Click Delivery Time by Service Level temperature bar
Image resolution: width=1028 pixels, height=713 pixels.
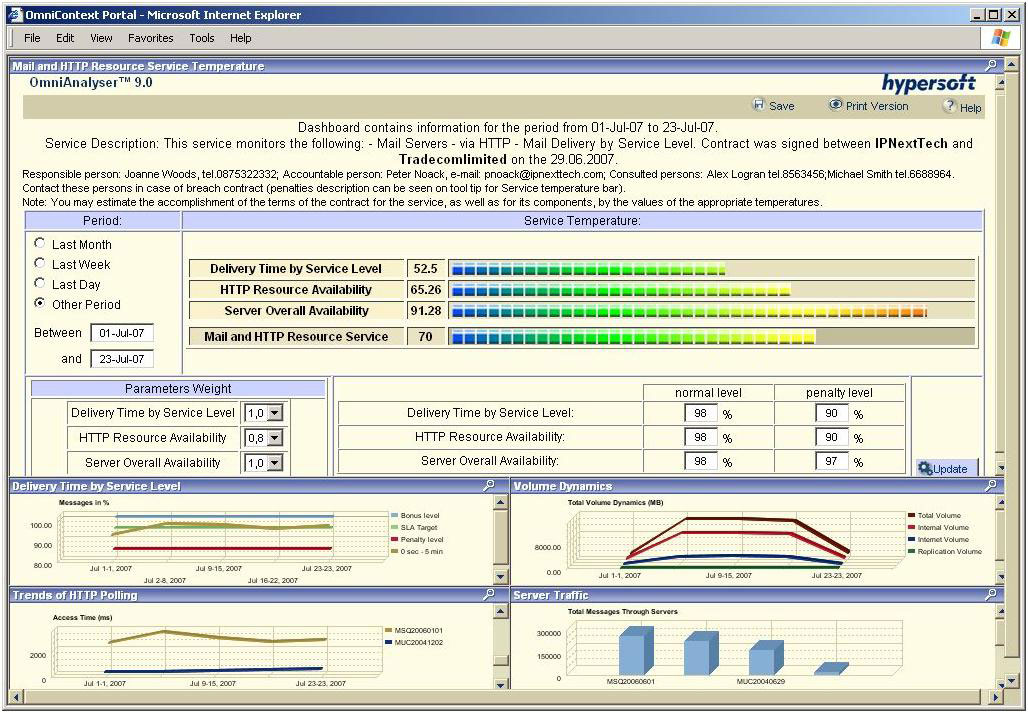711,269
